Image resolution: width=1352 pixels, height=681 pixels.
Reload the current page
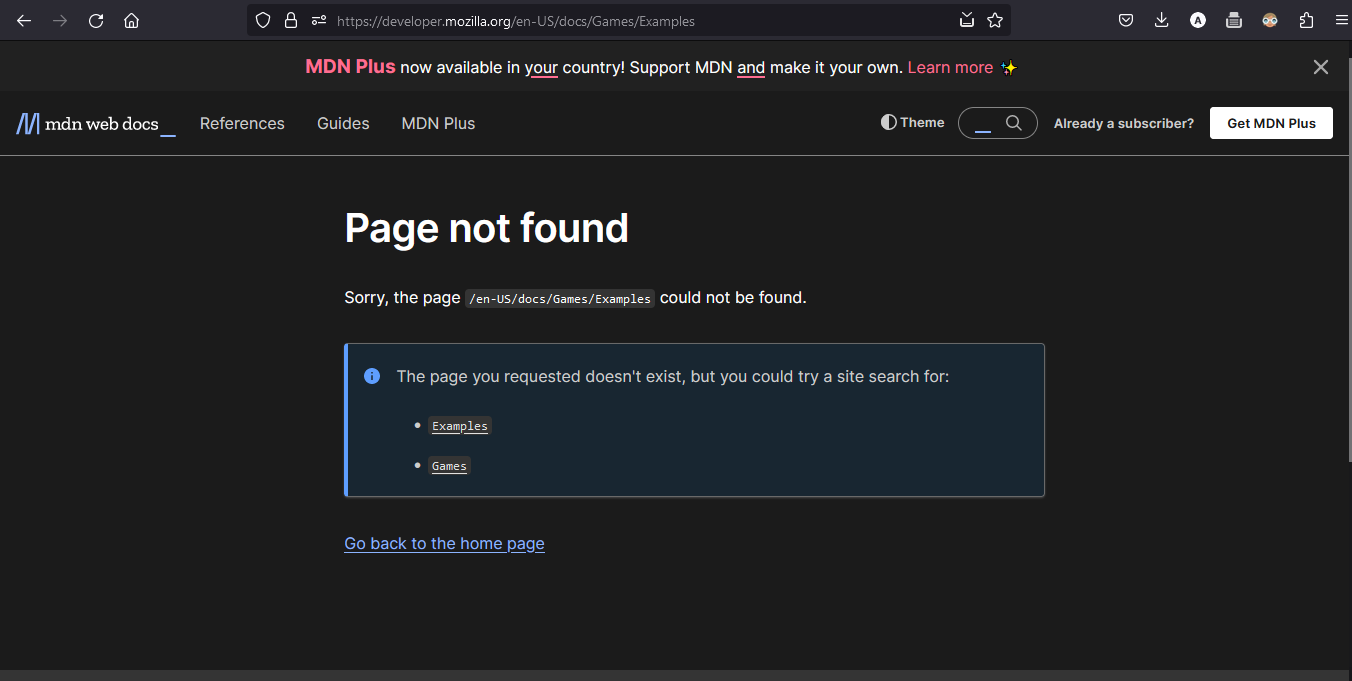click(x=95, y=20)
